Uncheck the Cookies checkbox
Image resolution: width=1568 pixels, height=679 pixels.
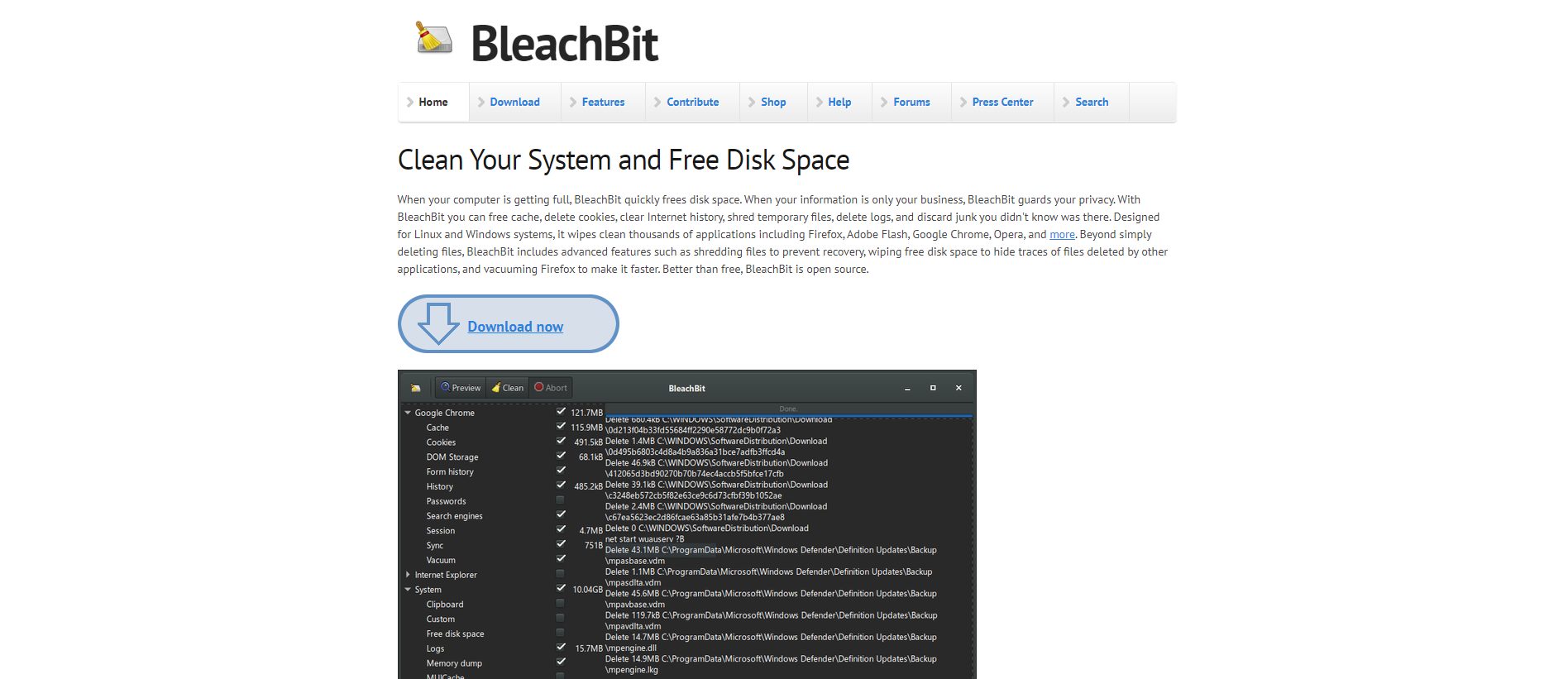pos(561,441)
